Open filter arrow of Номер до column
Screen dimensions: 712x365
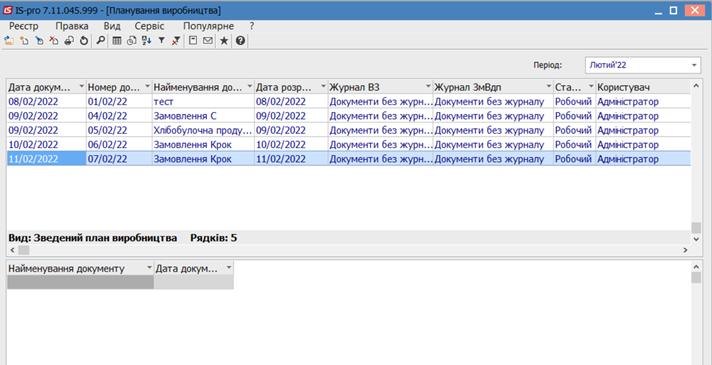pos(147,86)
